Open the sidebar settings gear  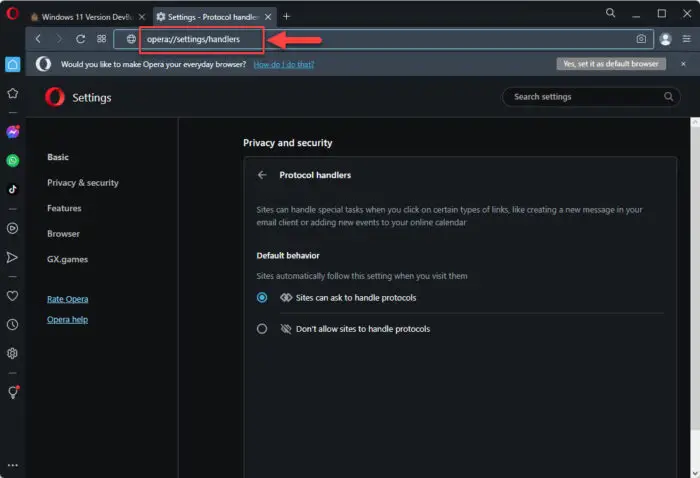(x=12, y=353)
